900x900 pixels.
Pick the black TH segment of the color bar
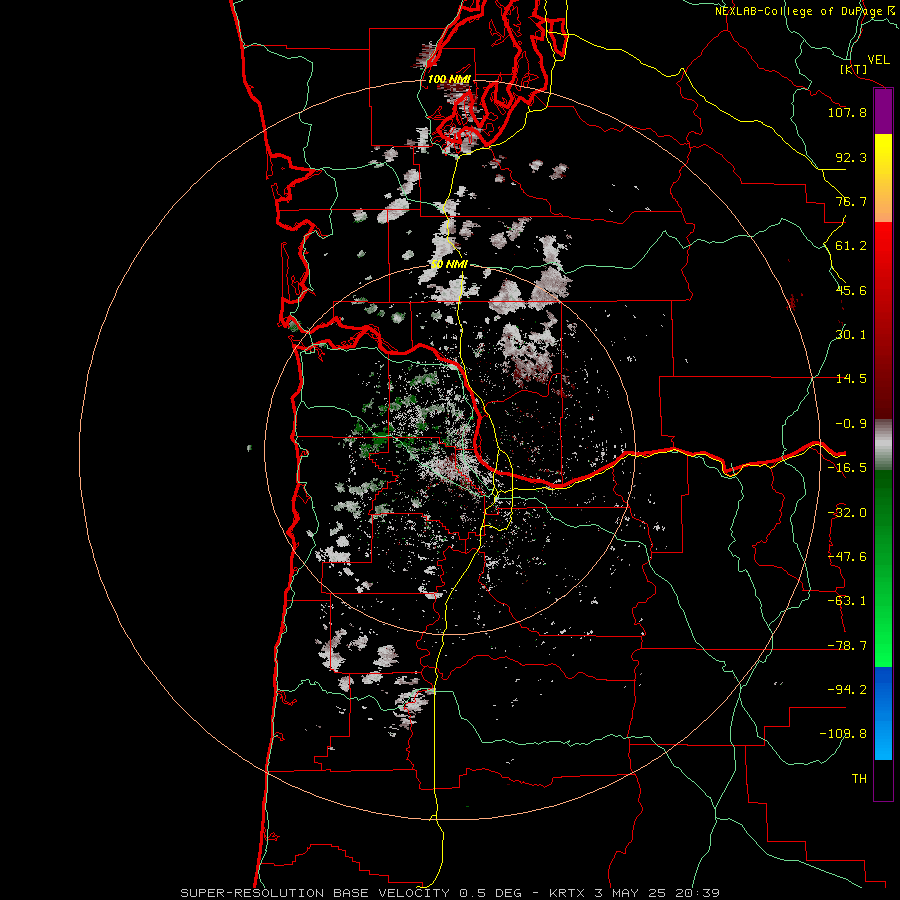click(x=883, y=779)
